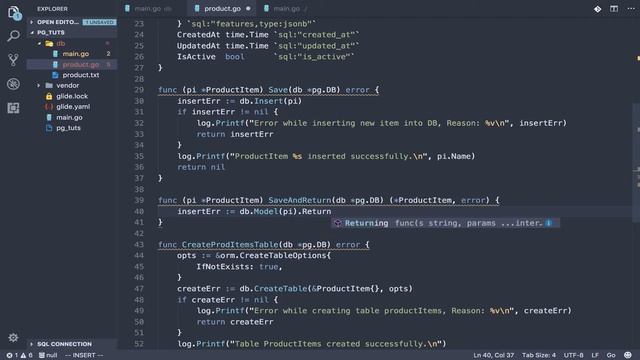Click the vendor folder icon
This screenshot has width=640, height=360.
(49, 86)
